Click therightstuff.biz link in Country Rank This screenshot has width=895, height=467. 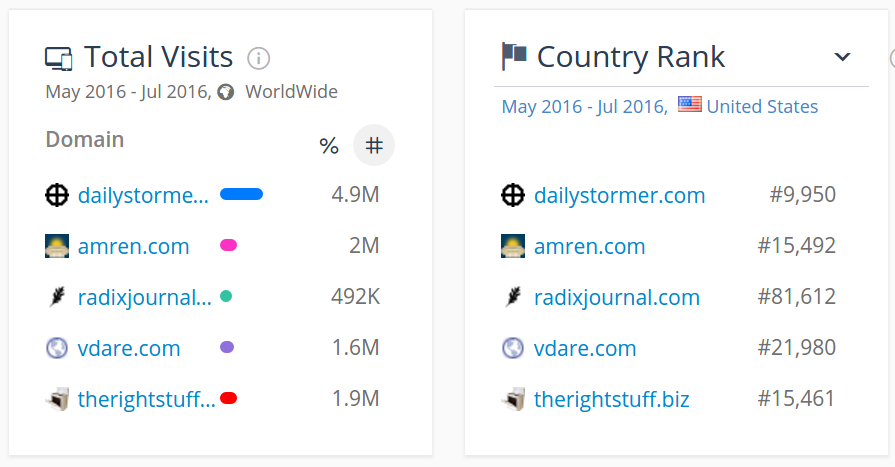coord(611,400)
